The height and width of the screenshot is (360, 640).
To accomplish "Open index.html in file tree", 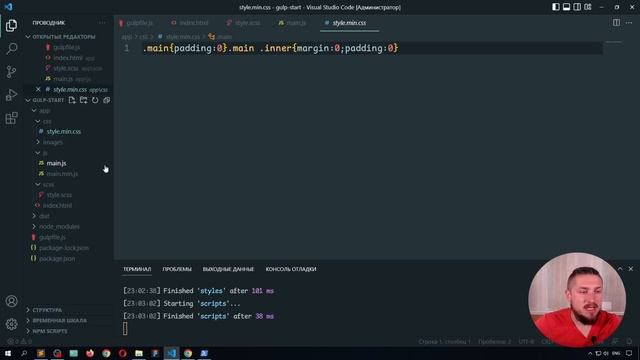I will [57, 205].
